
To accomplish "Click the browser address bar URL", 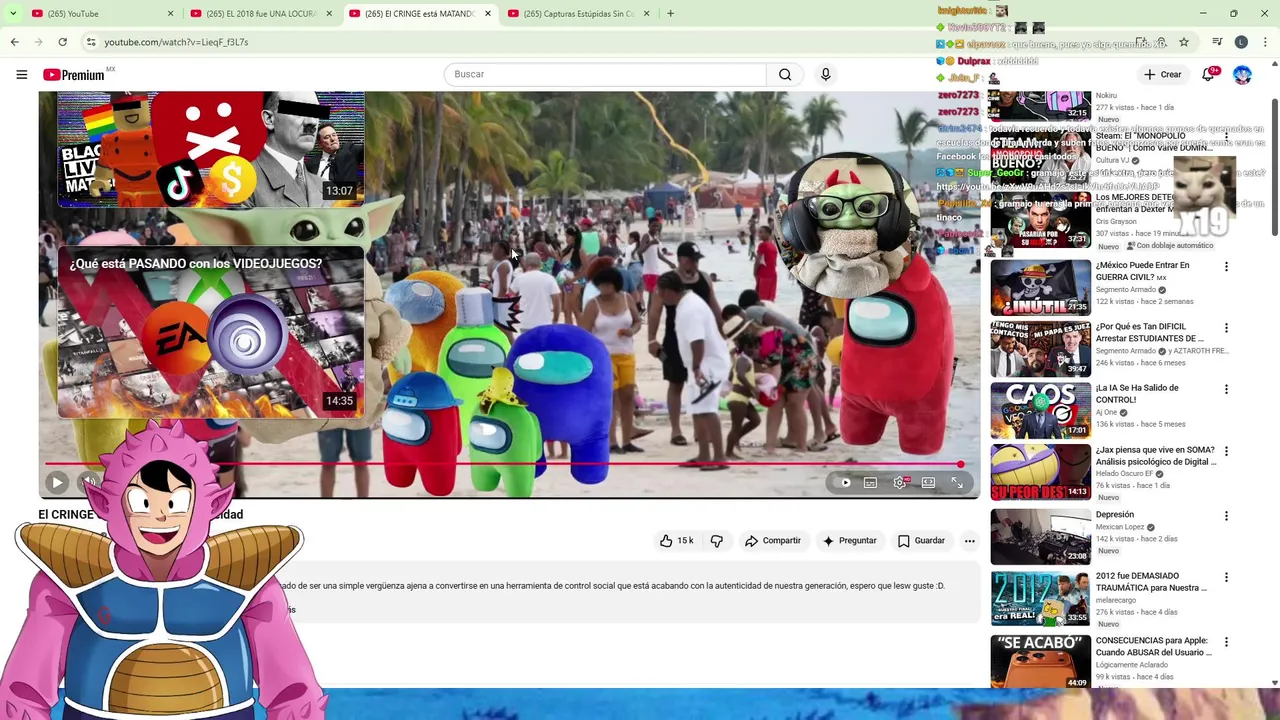I will point(176,42).
